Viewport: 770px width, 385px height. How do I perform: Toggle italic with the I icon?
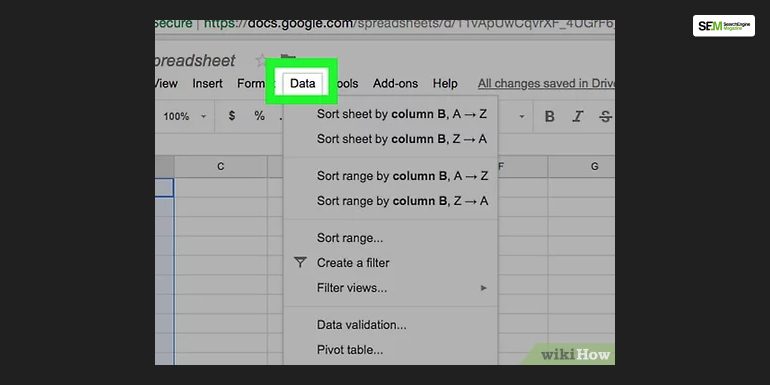click(x=578, y=116)
